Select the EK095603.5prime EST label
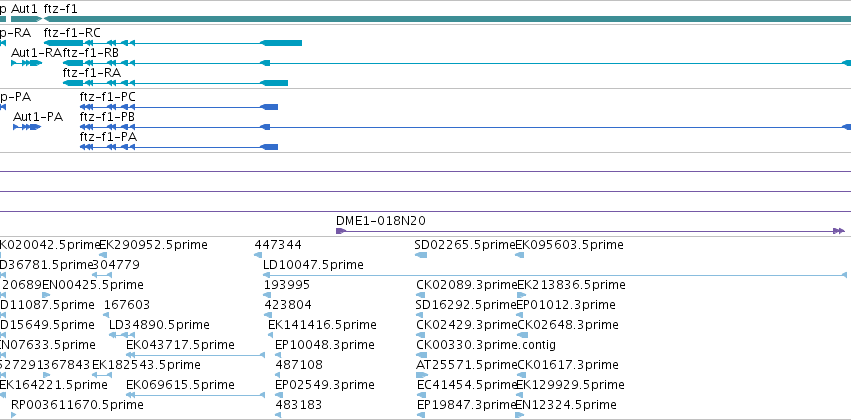 [x=569, y=245]
